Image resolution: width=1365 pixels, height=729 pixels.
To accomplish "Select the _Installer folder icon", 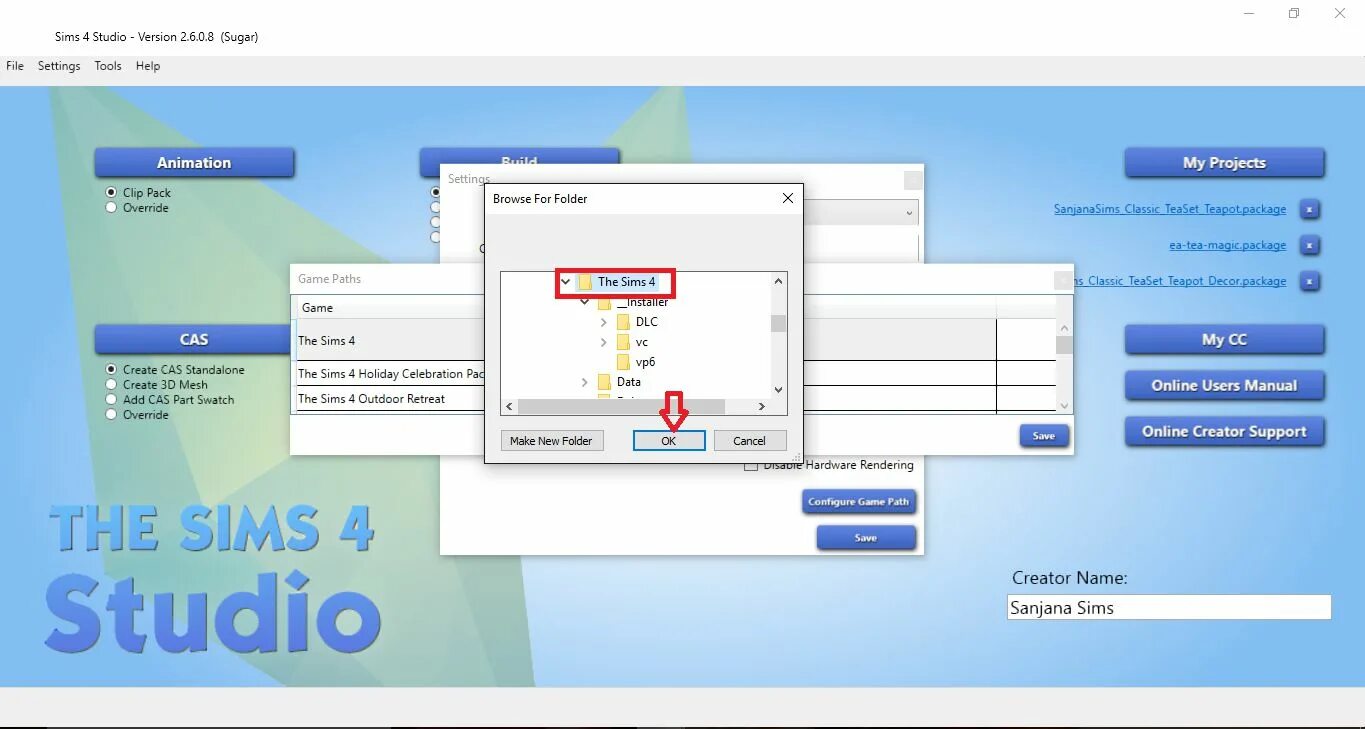I will pos(604,302).
